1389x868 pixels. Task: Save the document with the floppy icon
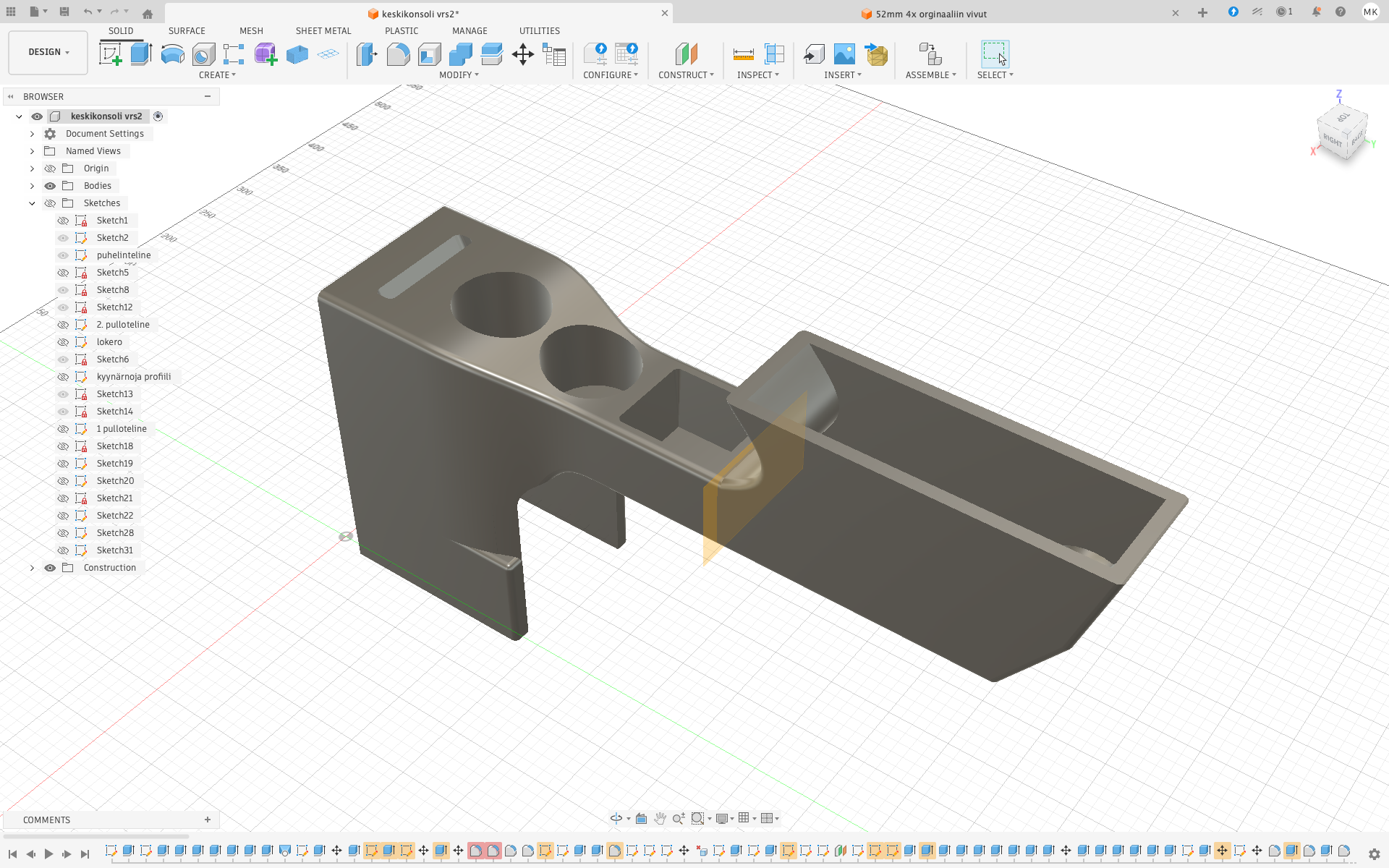coord(64,12)
